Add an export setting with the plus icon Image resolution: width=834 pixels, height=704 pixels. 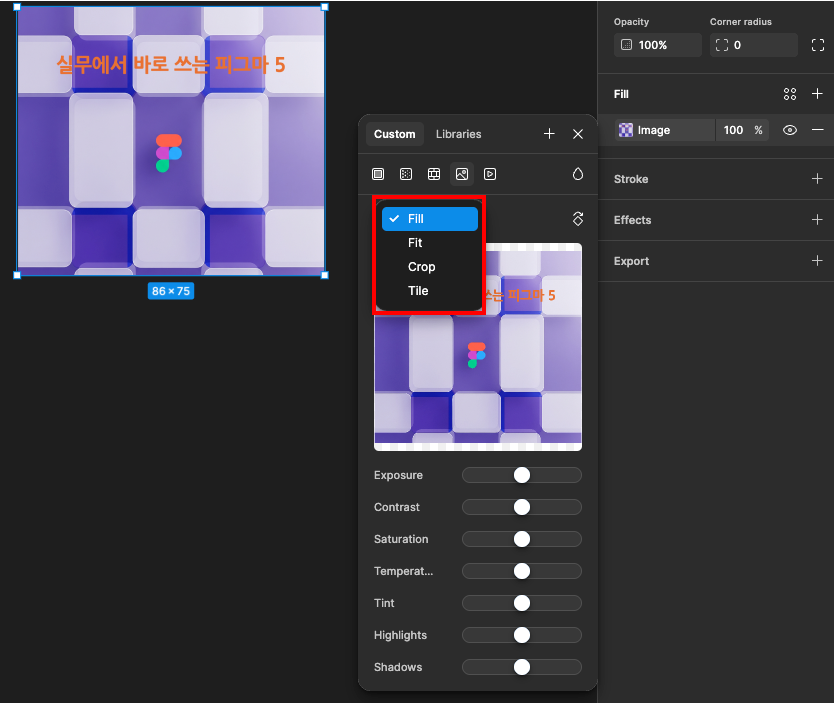818,261
